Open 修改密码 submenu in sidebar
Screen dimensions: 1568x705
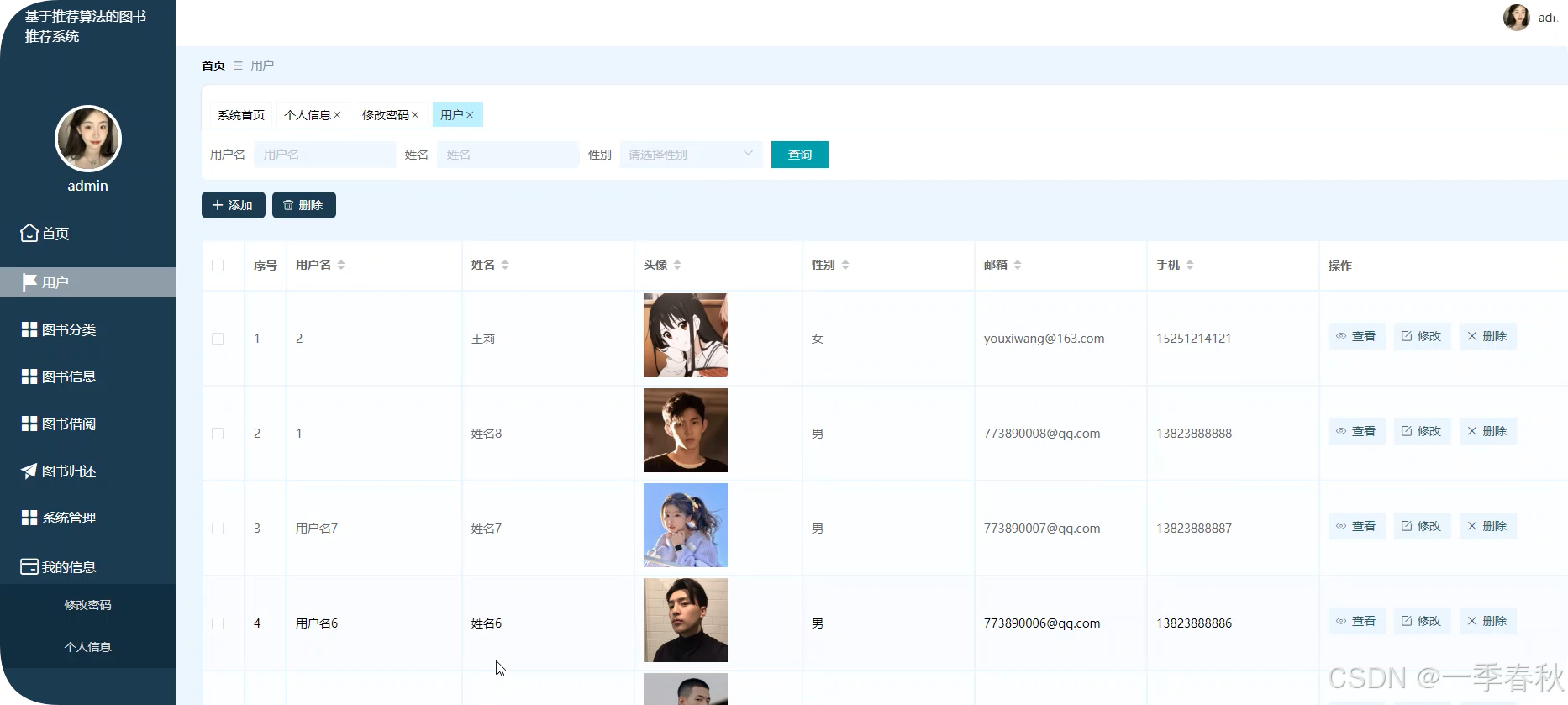(x=87, y=605)
